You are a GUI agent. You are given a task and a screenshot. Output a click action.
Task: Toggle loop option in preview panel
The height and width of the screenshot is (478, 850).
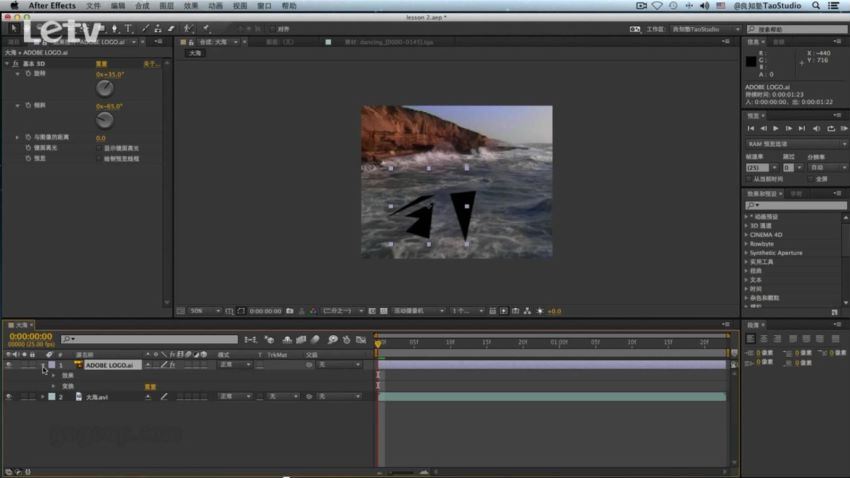[x=830, y=128]
